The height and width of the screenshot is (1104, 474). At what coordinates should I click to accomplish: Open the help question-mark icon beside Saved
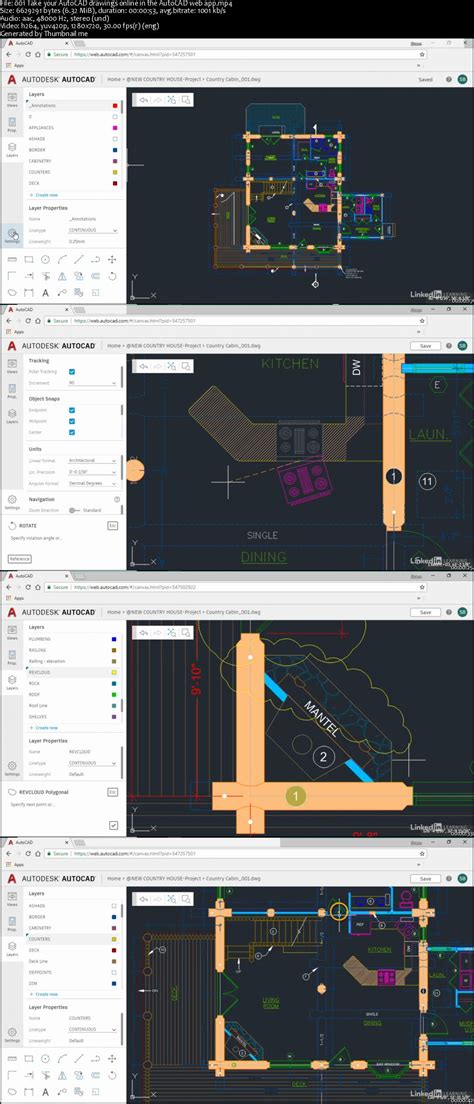tap(449, 80)
